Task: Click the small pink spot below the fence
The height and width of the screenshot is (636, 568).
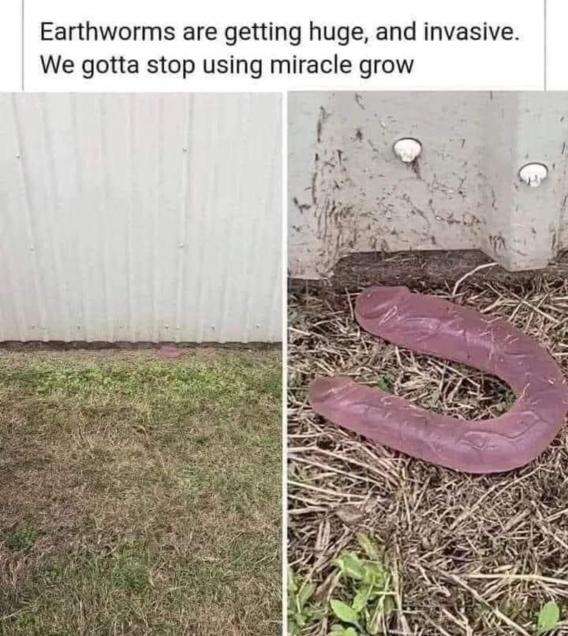Action: click(170, 352)
